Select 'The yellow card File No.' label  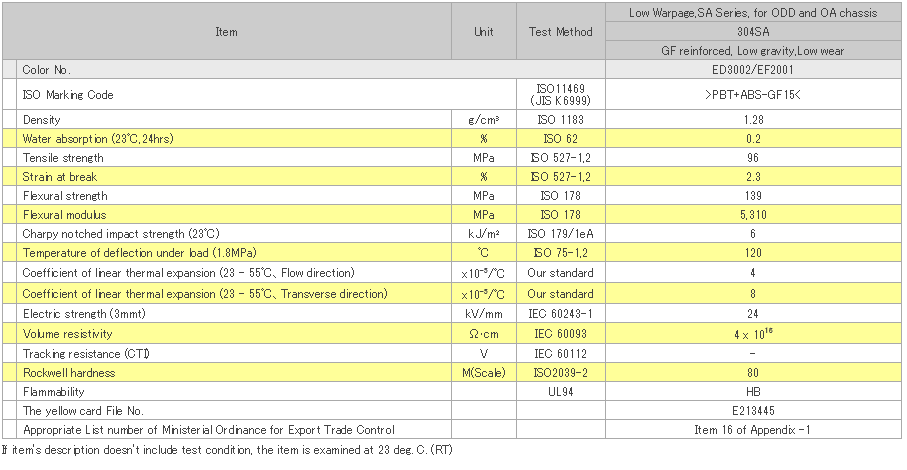(x=83, y=411)
